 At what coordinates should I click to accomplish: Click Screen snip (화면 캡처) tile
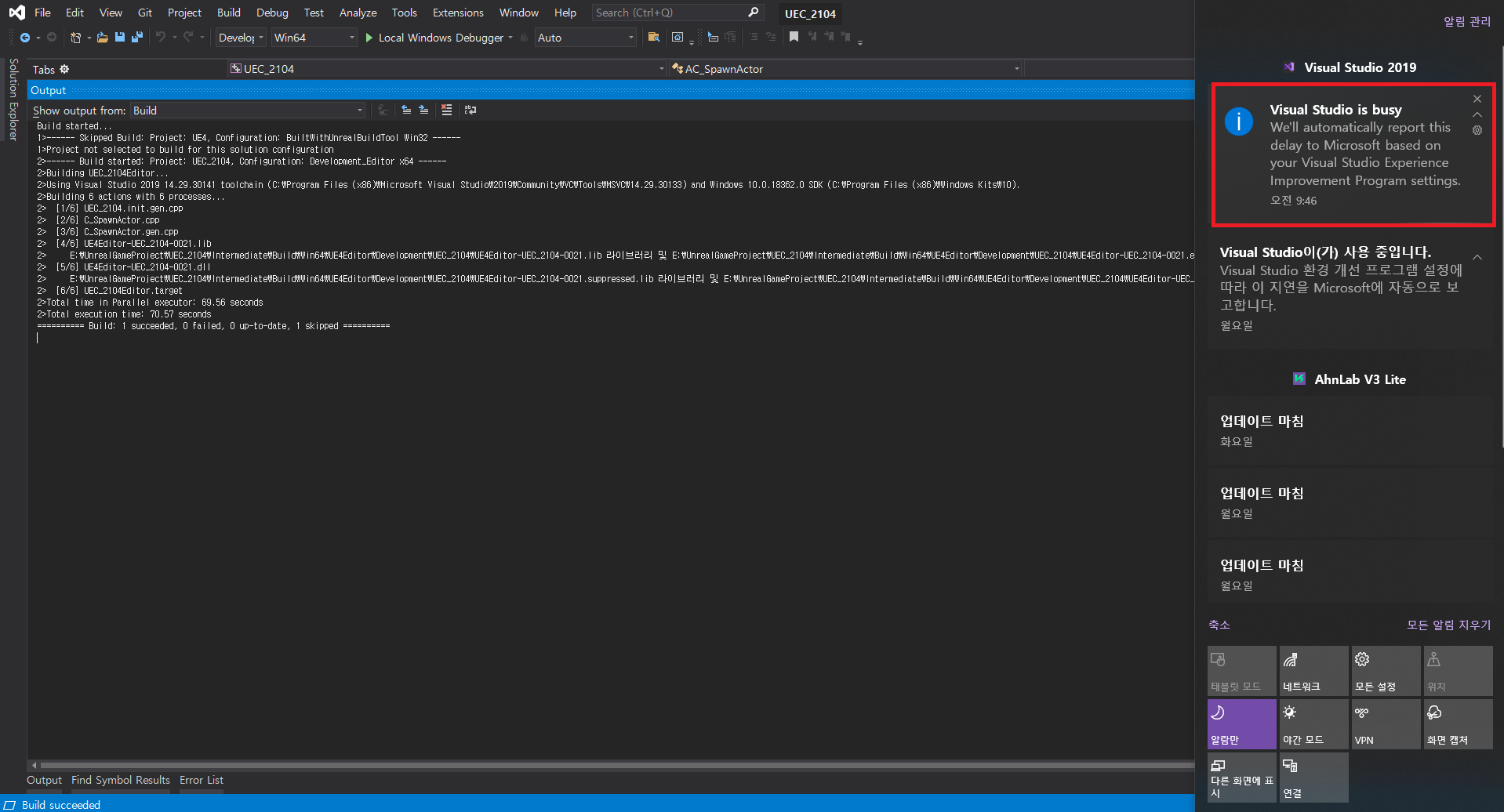[1458, 724]
